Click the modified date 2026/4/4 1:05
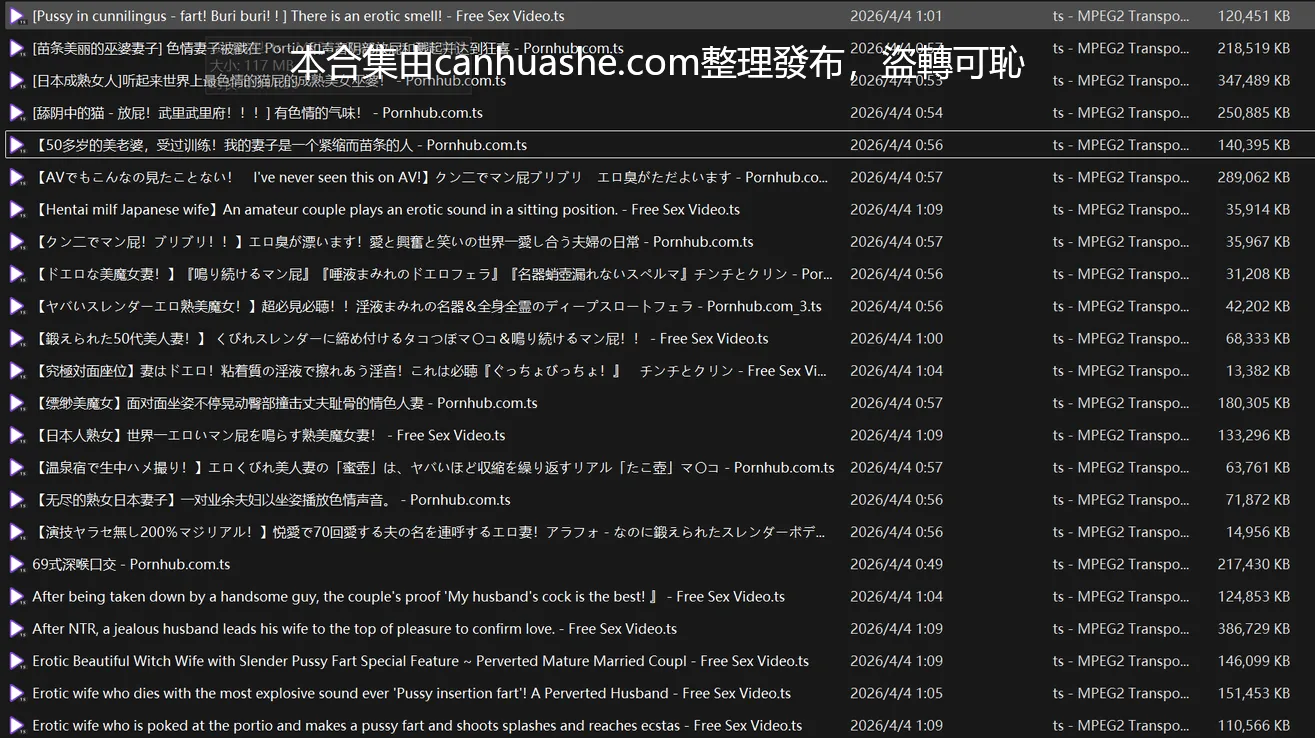The width and height of the screenshot is (1315, 738). [896, 693]
